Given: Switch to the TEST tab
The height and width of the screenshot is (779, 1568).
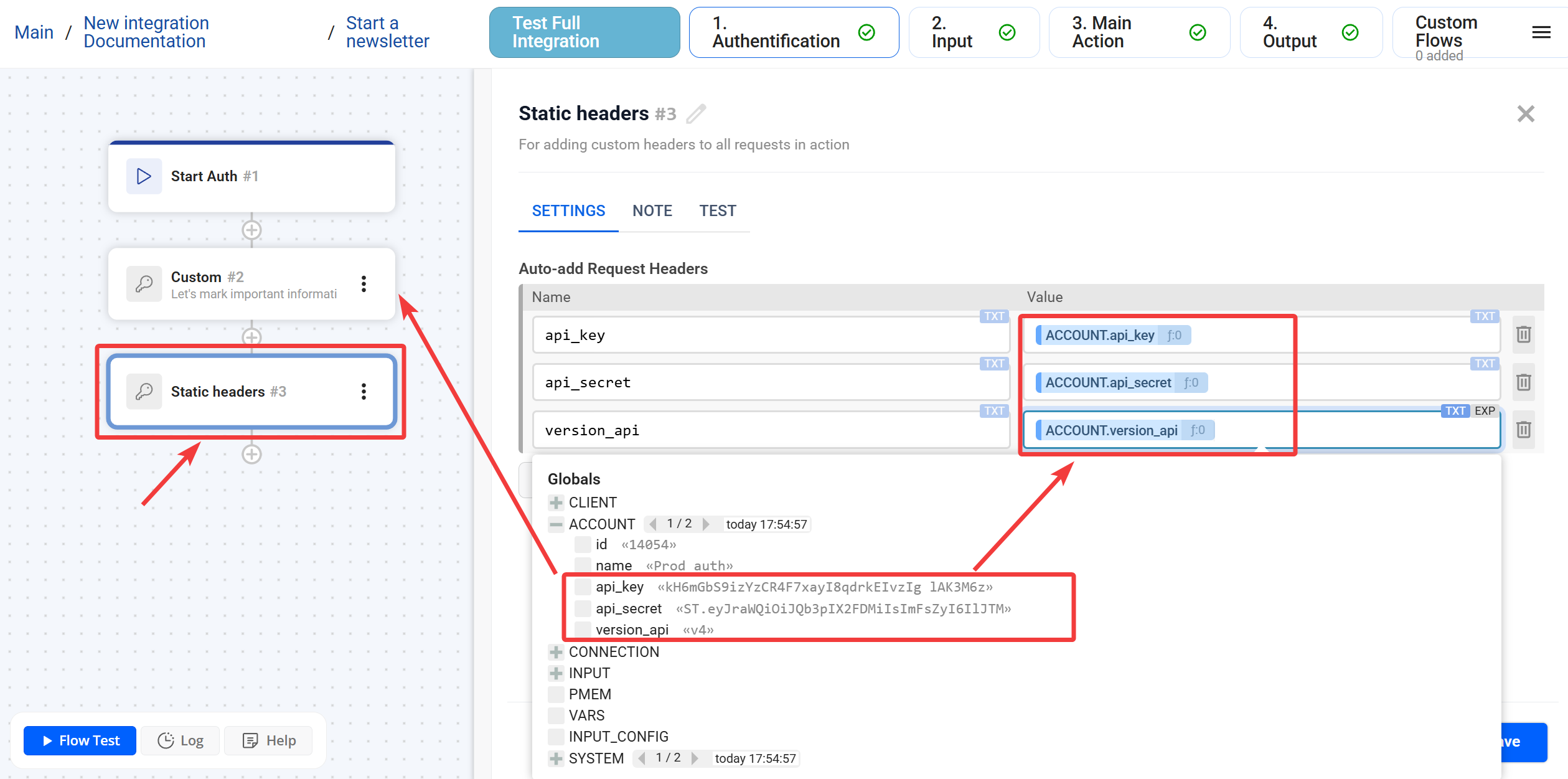Looking at the screenshot, I should [717, 211].
